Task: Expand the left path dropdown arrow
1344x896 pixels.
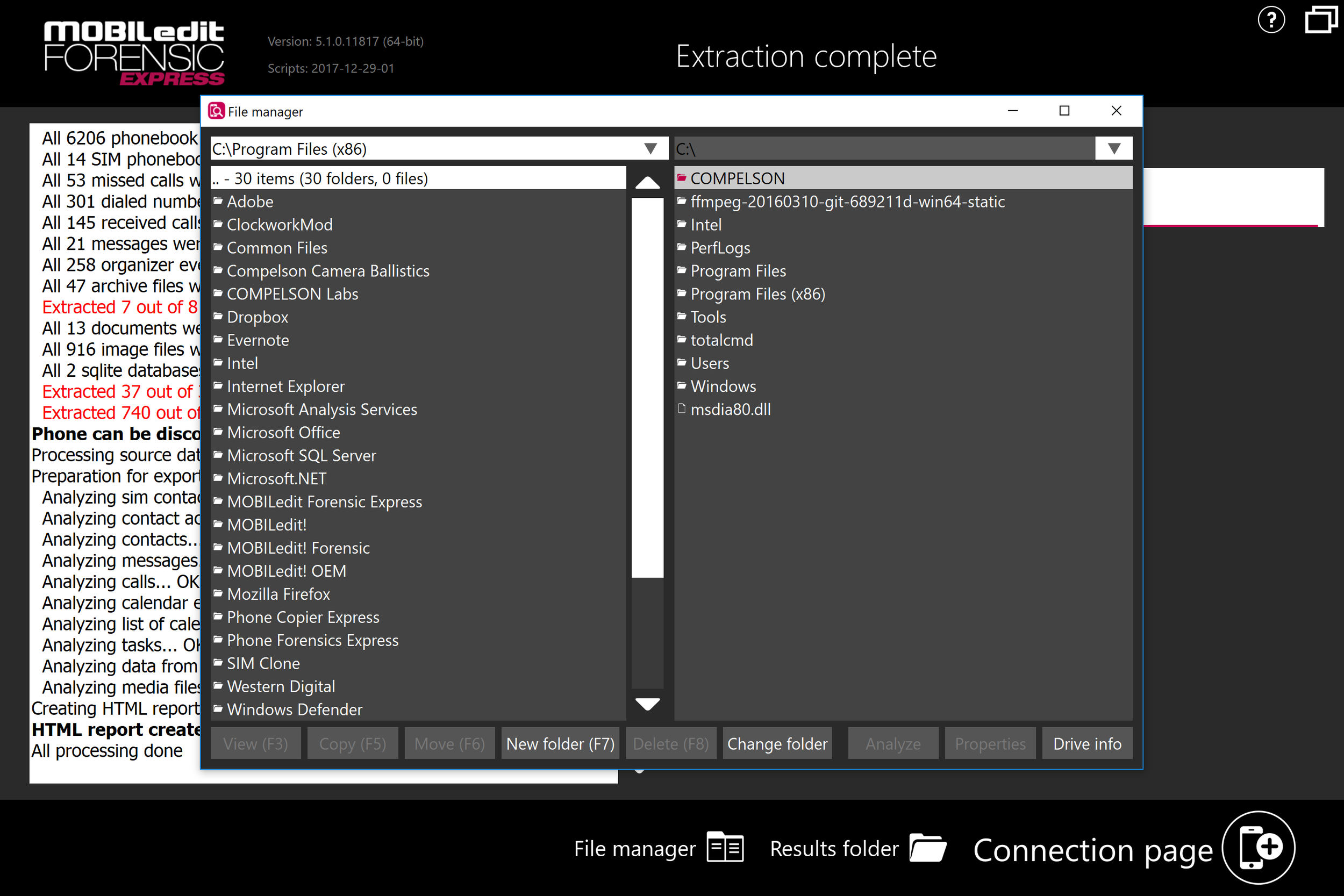Action: point(650,148)
